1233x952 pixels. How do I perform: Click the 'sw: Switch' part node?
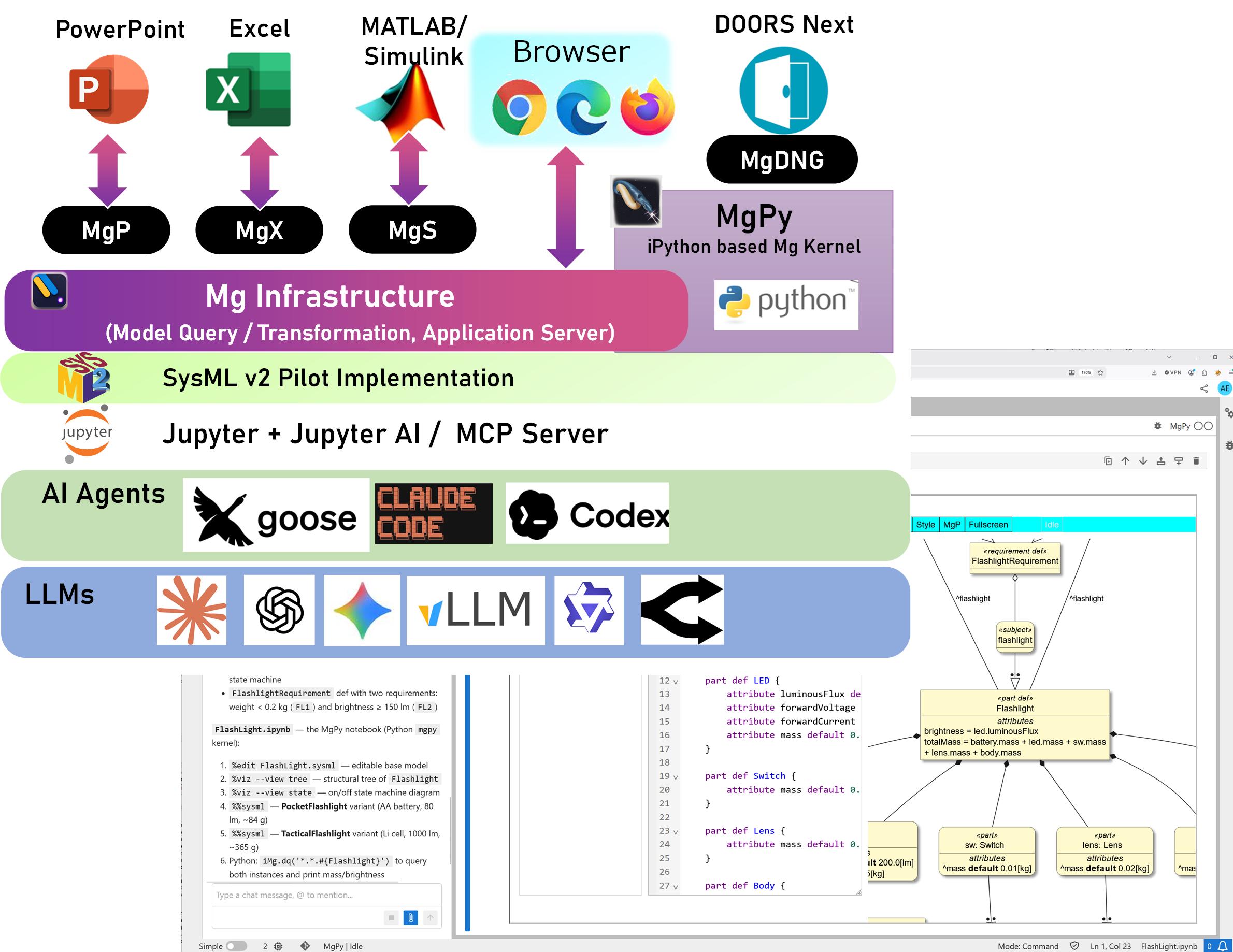click(x=986, y=851)
